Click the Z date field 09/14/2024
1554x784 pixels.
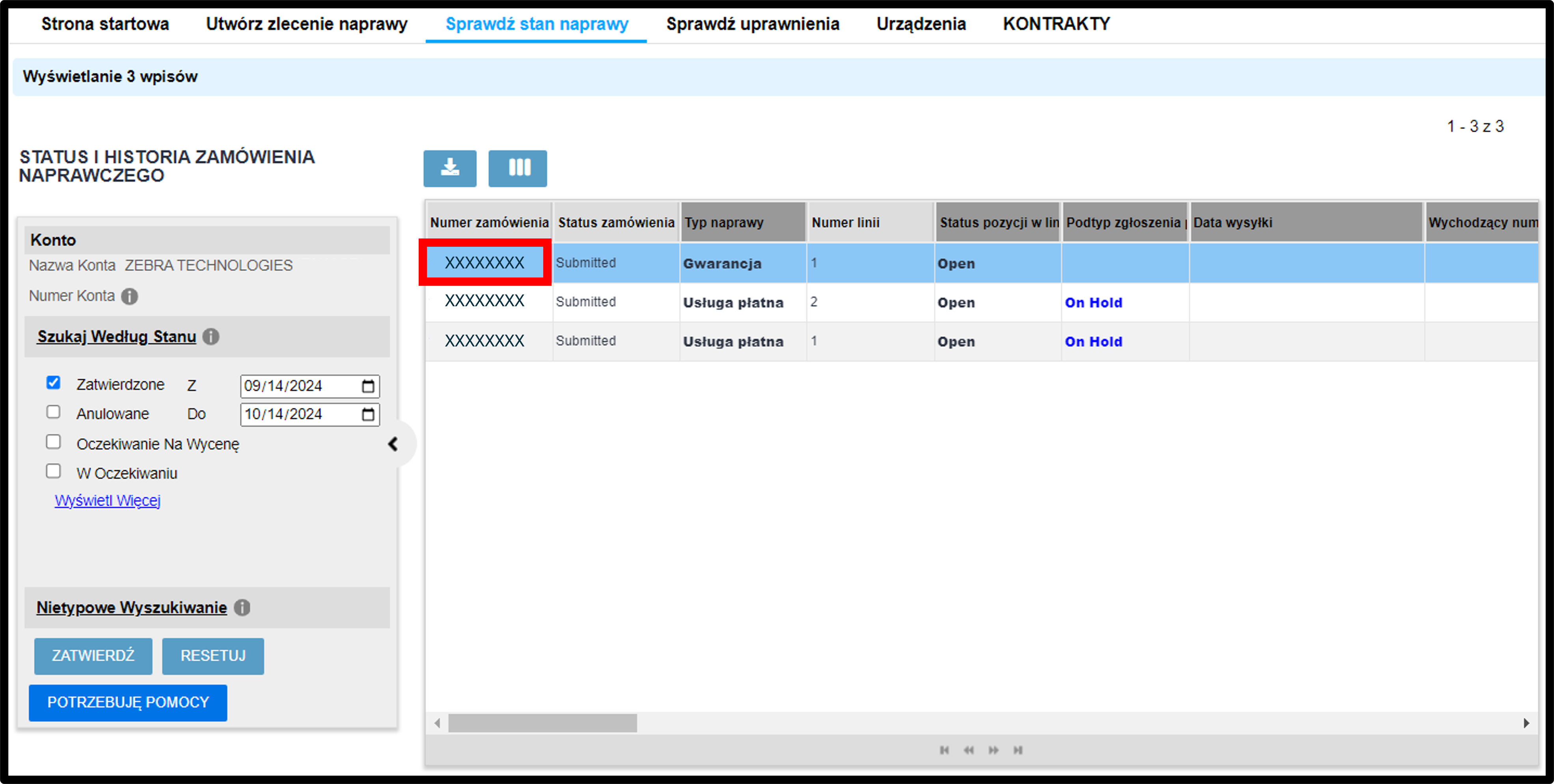pos(310,386)
